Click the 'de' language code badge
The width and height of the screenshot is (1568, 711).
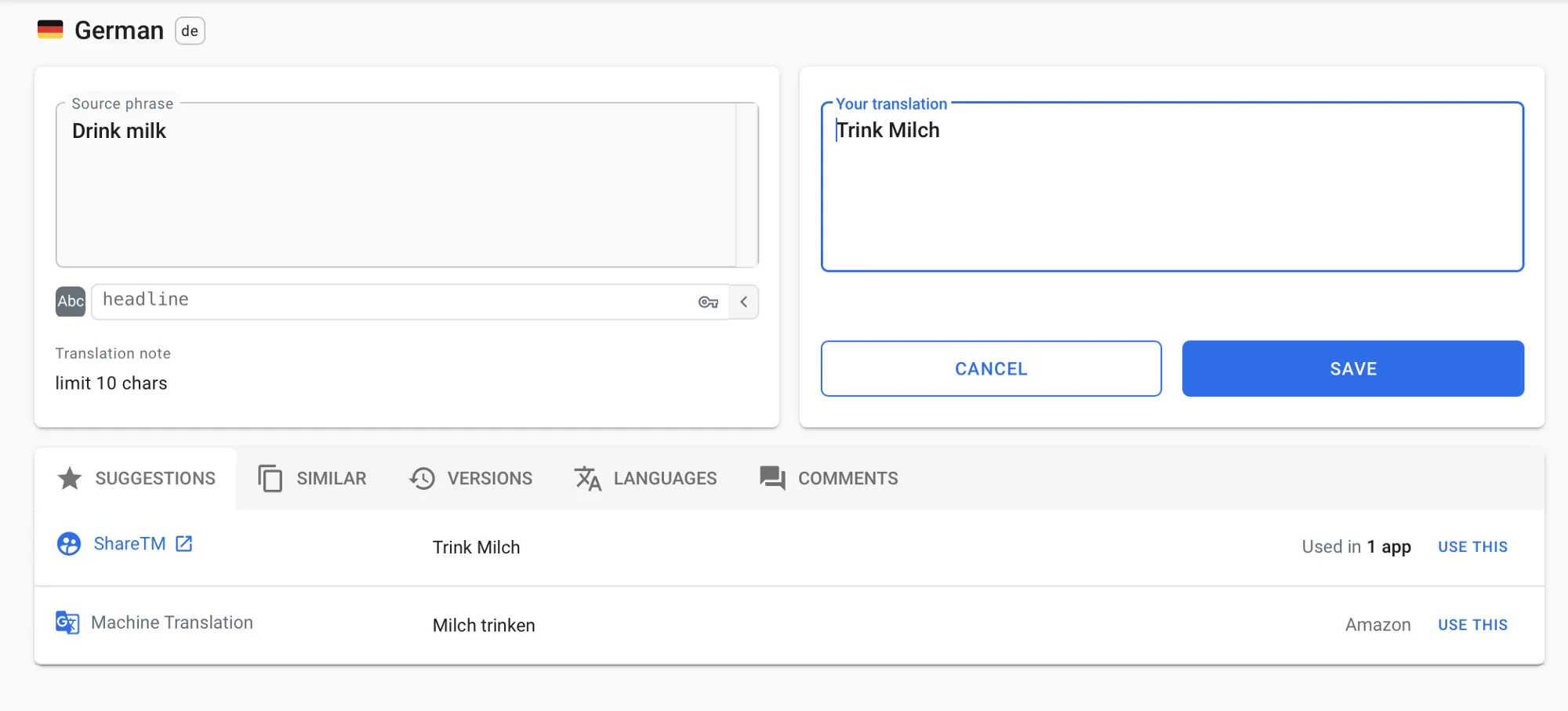[x=190, y=31]
